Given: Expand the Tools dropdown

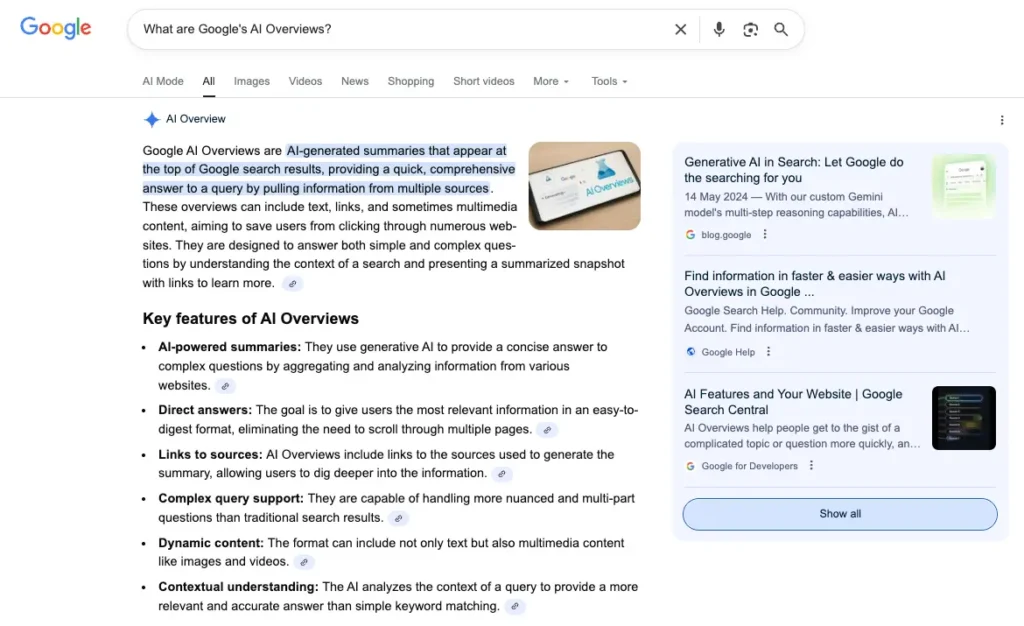Looking at the screenshot, I should (x=609, y=81).
